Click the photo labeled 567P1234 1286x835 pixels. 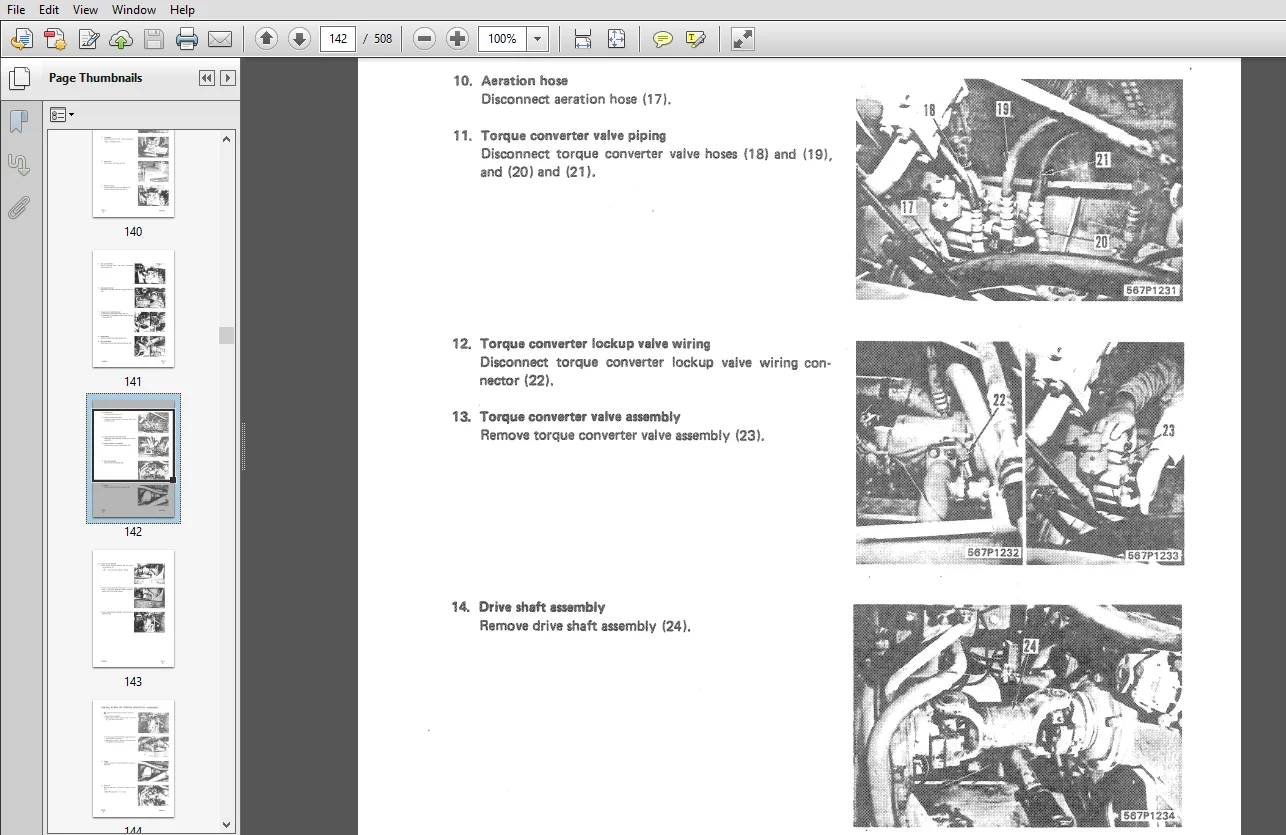click(1017, 716)
